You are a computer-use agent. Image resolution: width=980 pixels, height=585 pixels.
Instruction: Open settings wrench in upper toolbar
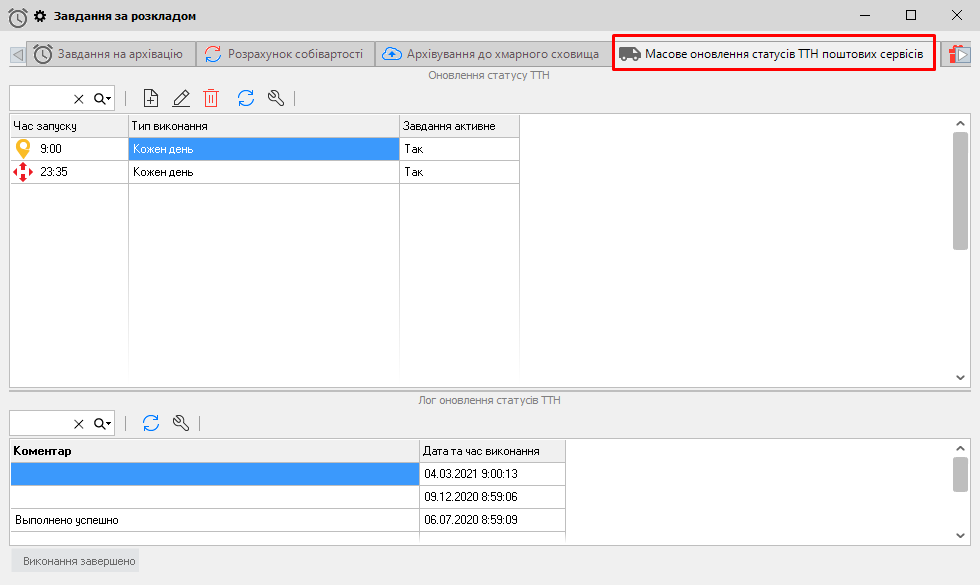277,98
